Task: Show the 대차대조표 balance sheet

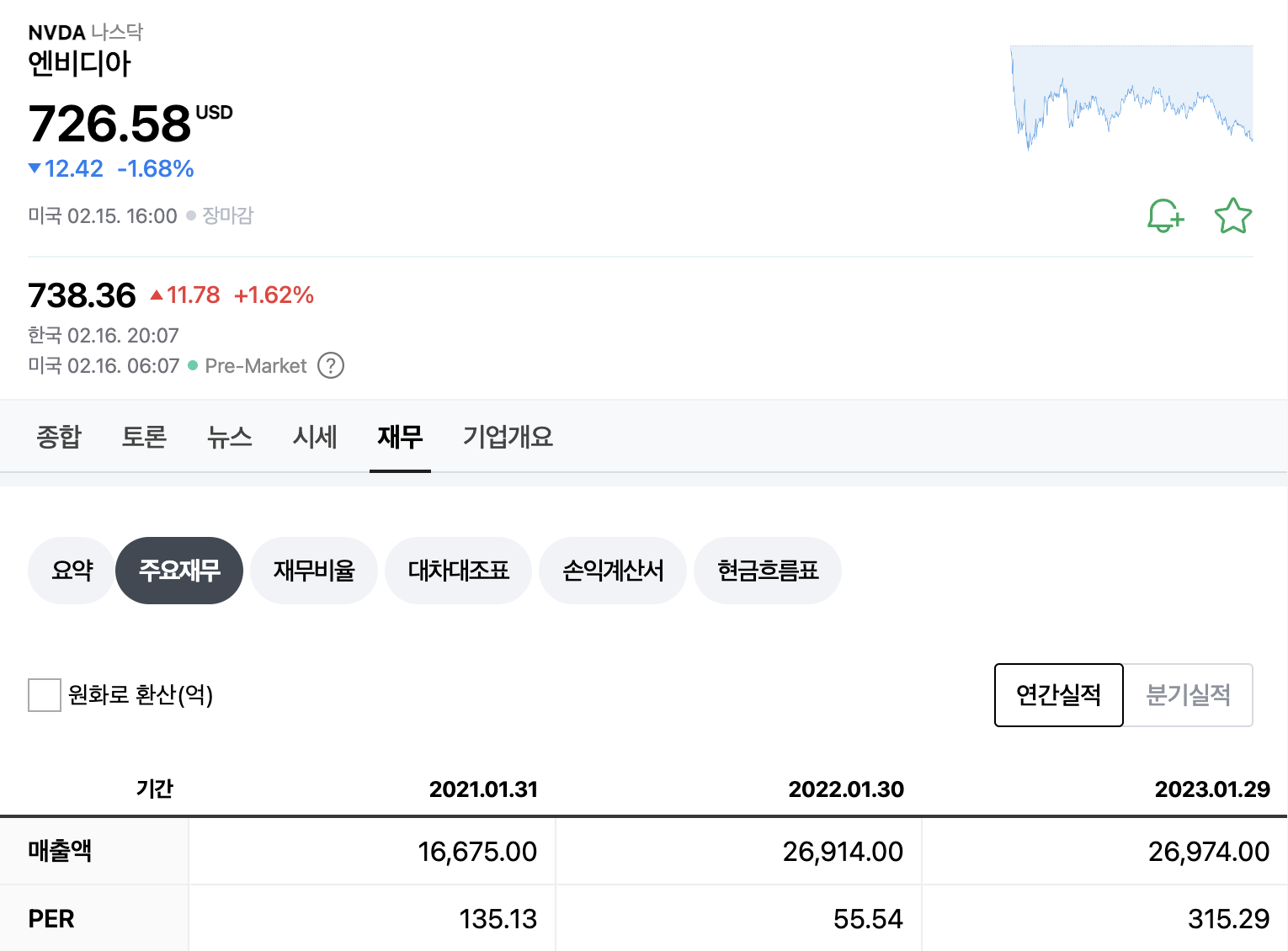Action: 459,571
